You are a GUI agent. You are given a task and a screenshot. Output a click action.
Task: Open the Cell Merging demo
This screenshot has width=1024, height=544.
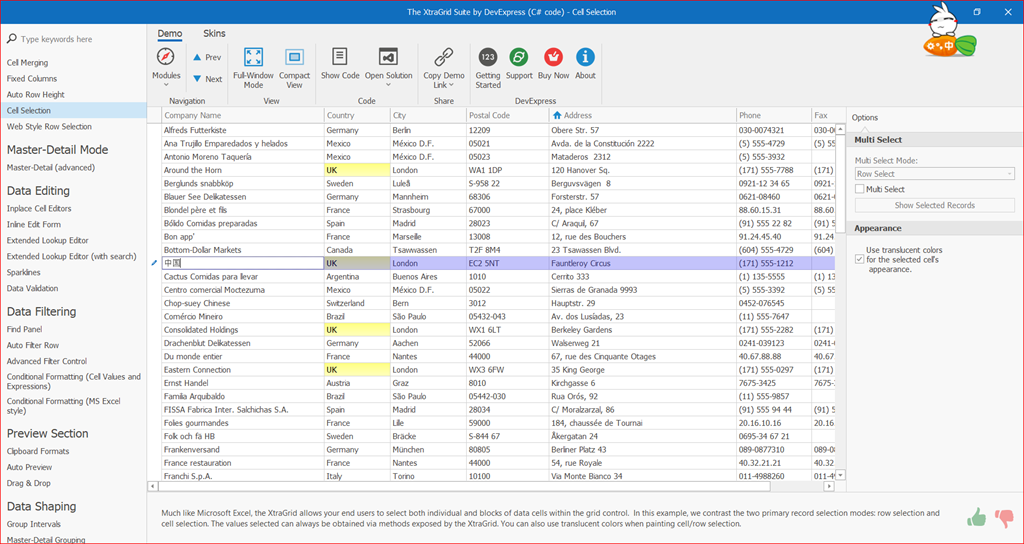27,63
